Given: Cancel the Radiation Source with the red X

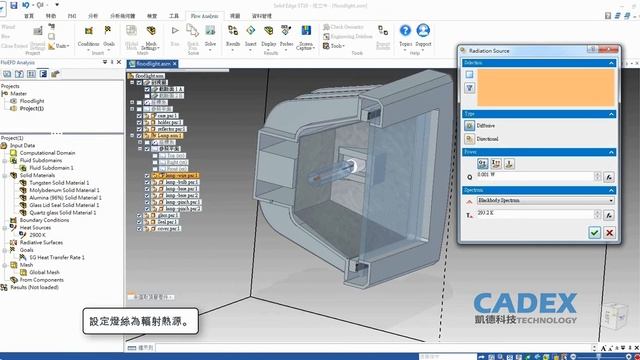Looking at the screenshot, I should 609,233.
